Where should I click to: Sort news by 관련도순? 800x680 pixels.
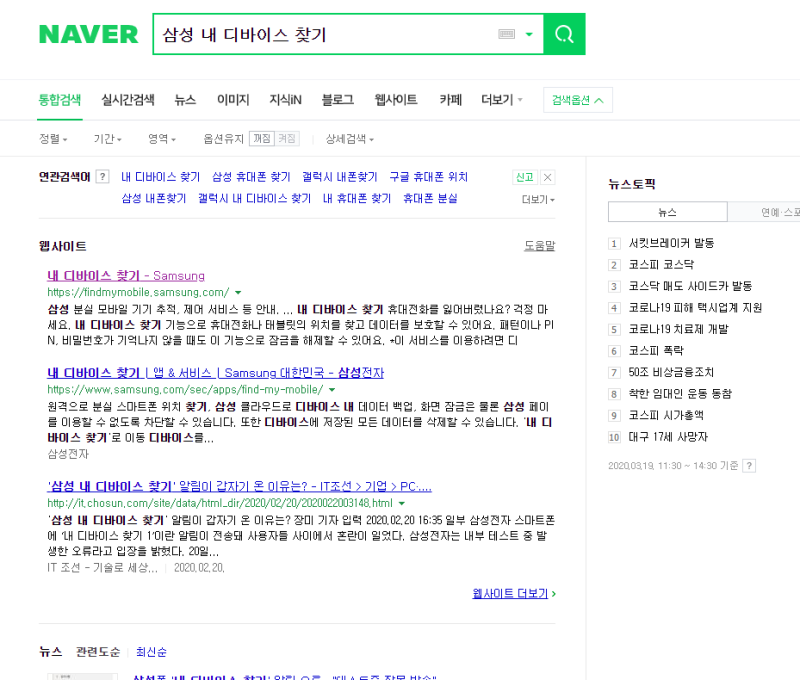[97, 652]
